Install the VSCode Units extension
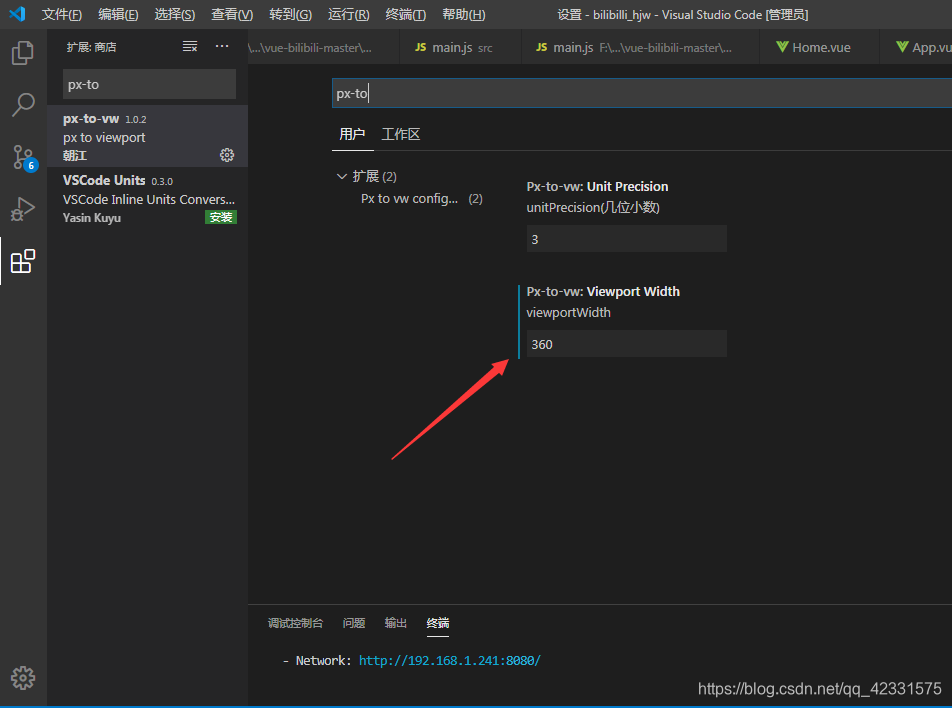The height and width of the screenshot is (708, 952). click(x=221, y=217)
